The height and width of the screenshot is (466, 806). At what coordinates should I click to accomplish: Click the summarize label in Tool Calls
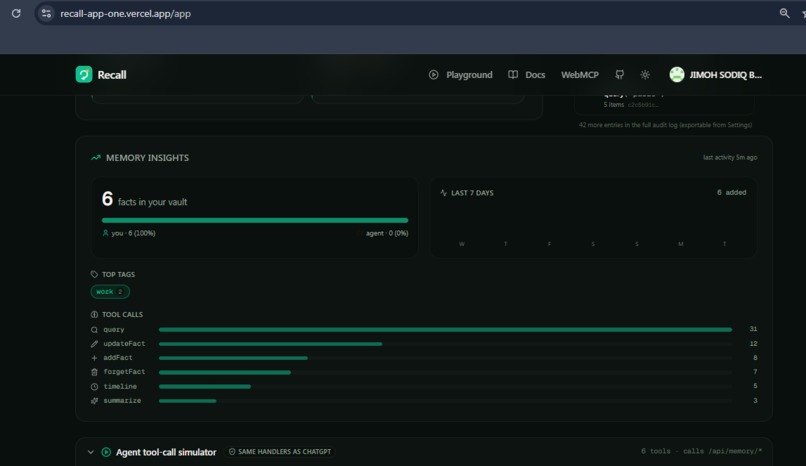tap(122, 400)
